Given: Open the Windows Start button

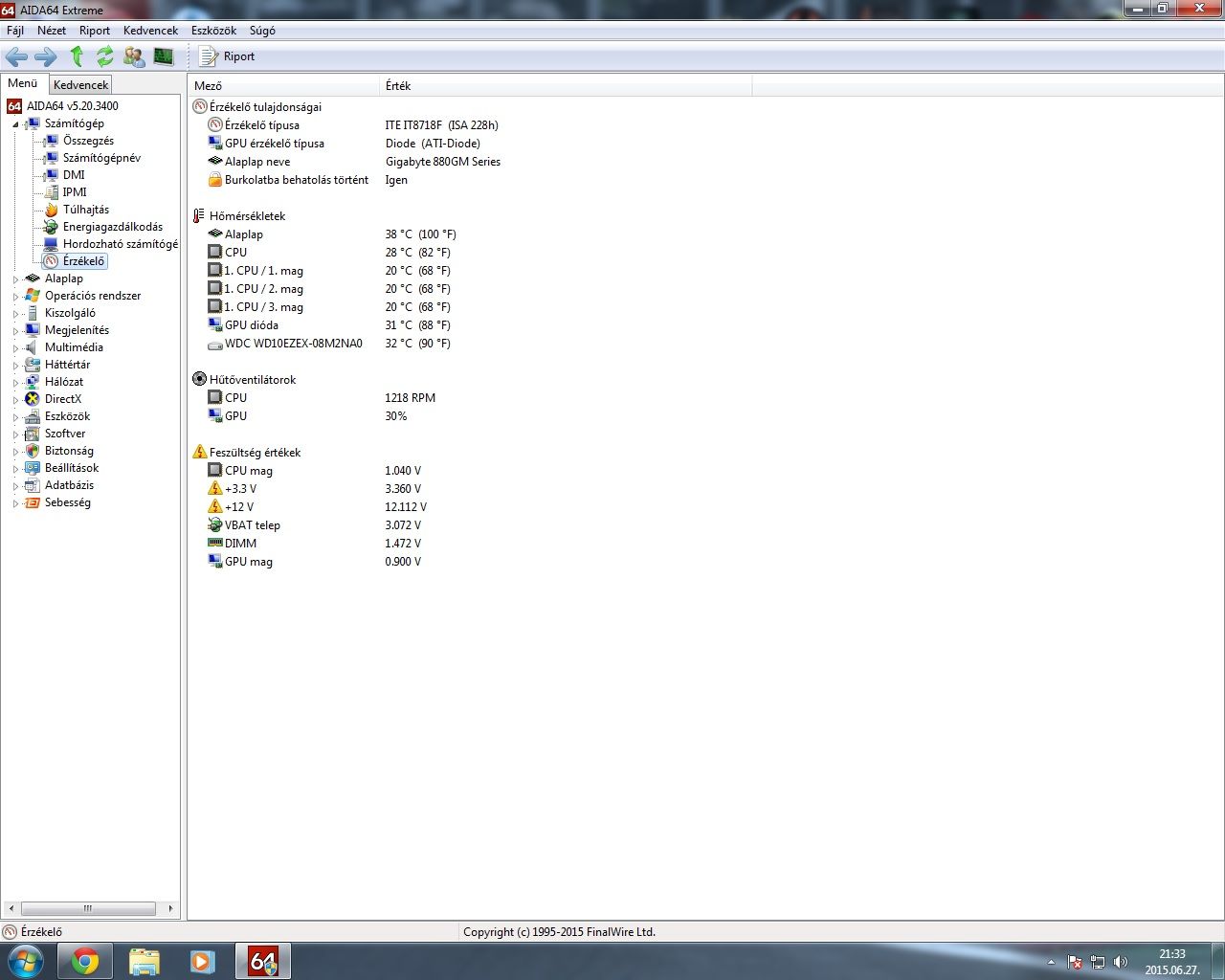Looking at the screenshot, I should tap(24, 961).
